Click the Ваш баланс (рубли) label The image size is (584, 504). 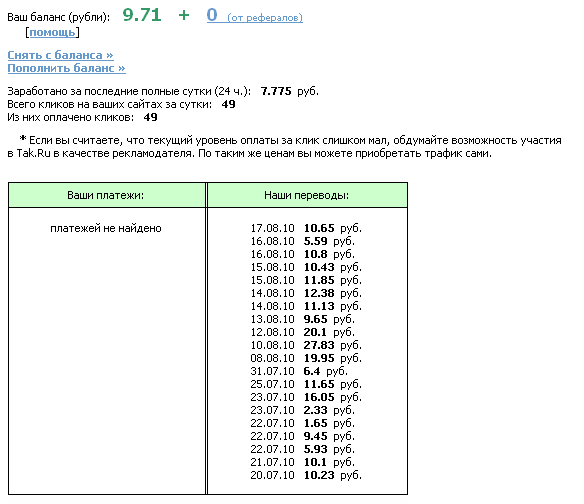tap(58, 17)
